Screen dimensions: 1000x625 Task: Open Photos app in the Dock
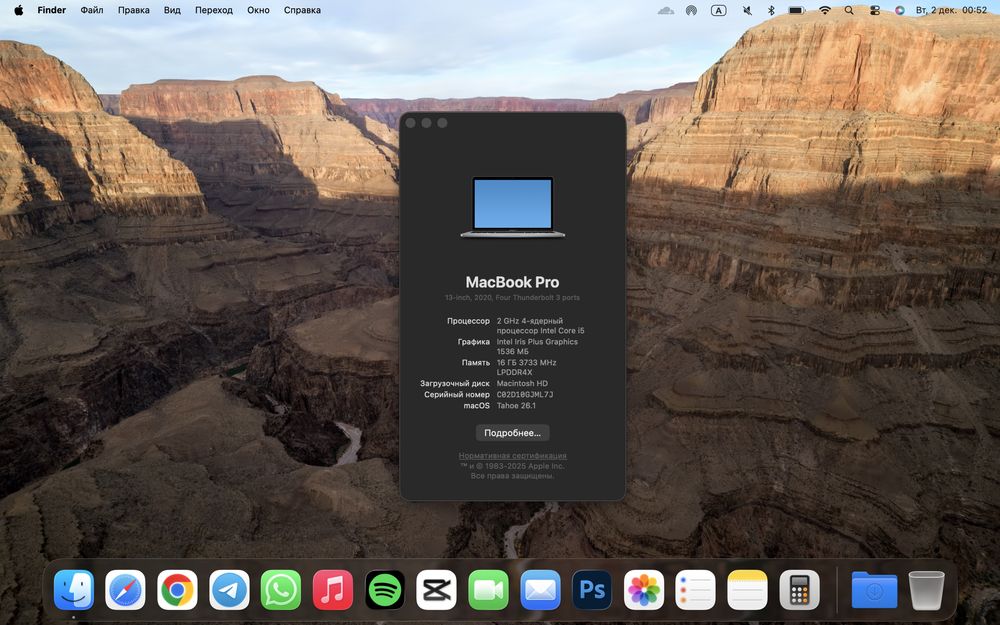click(643, 590)
